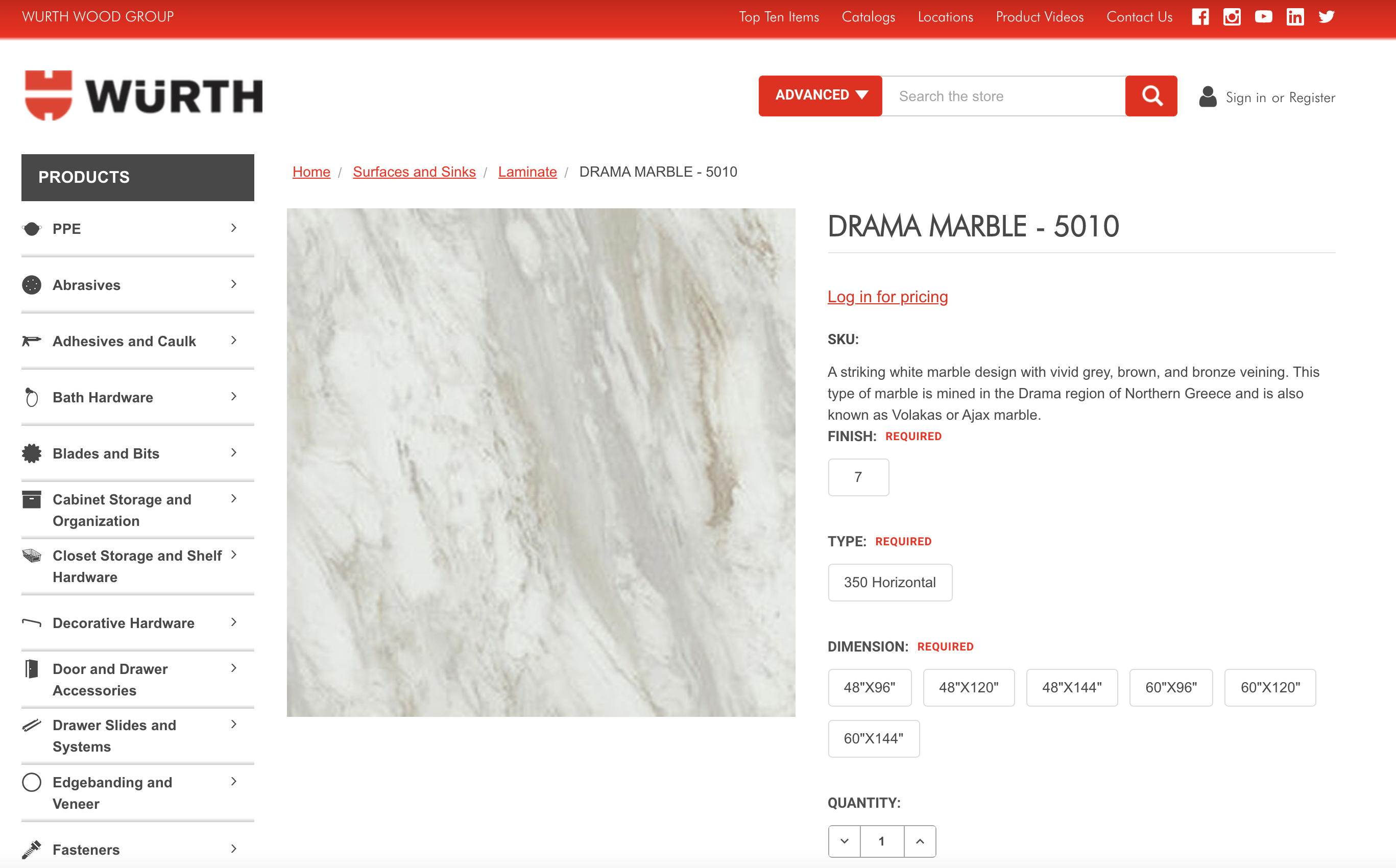Open the YouTube icon in header

pos(1263,17)
